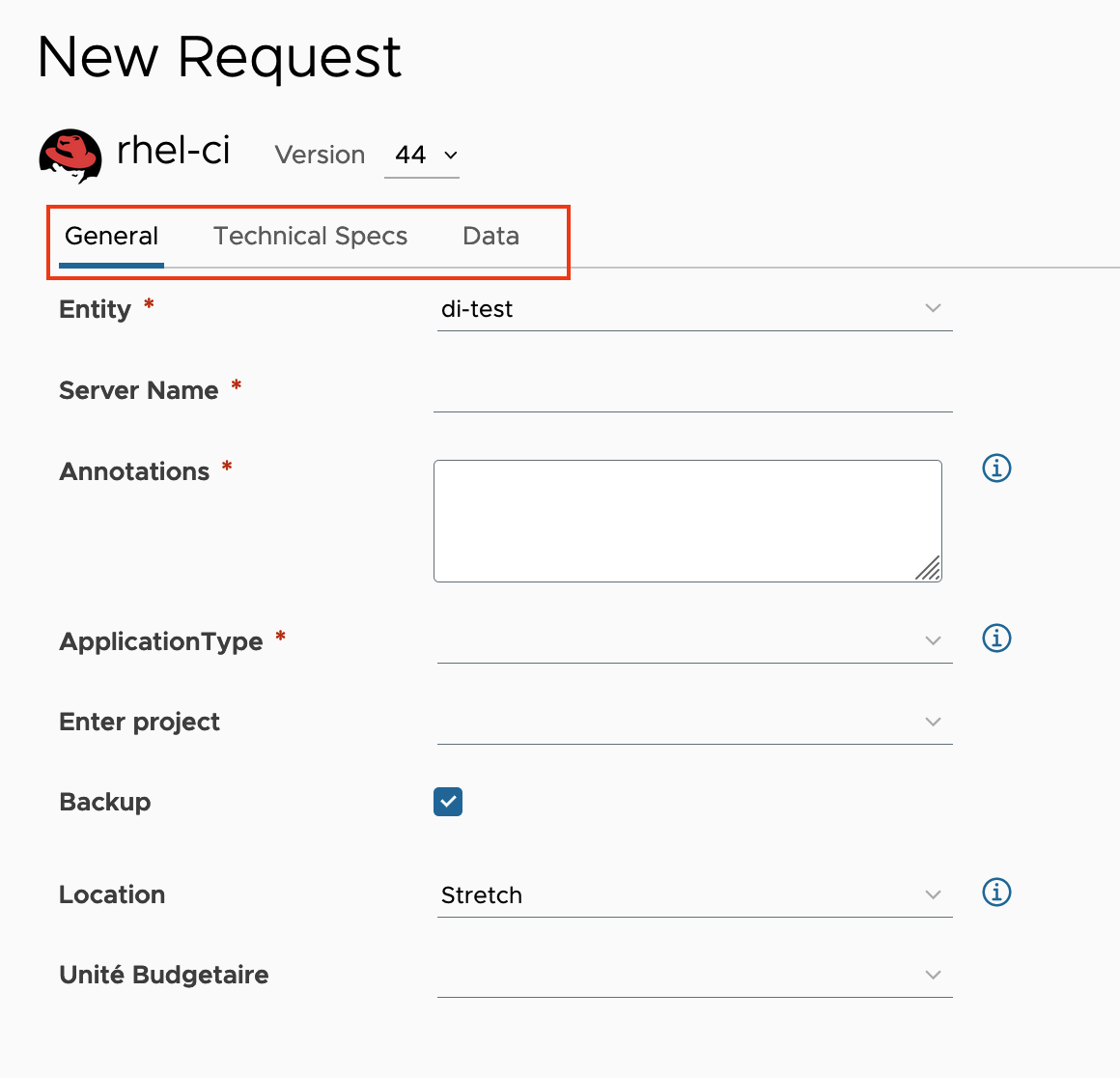Expand the Entity dropdown showing di-test
The width and height of the screenshot is (1120, 1078).
click(x=694, y=309)
